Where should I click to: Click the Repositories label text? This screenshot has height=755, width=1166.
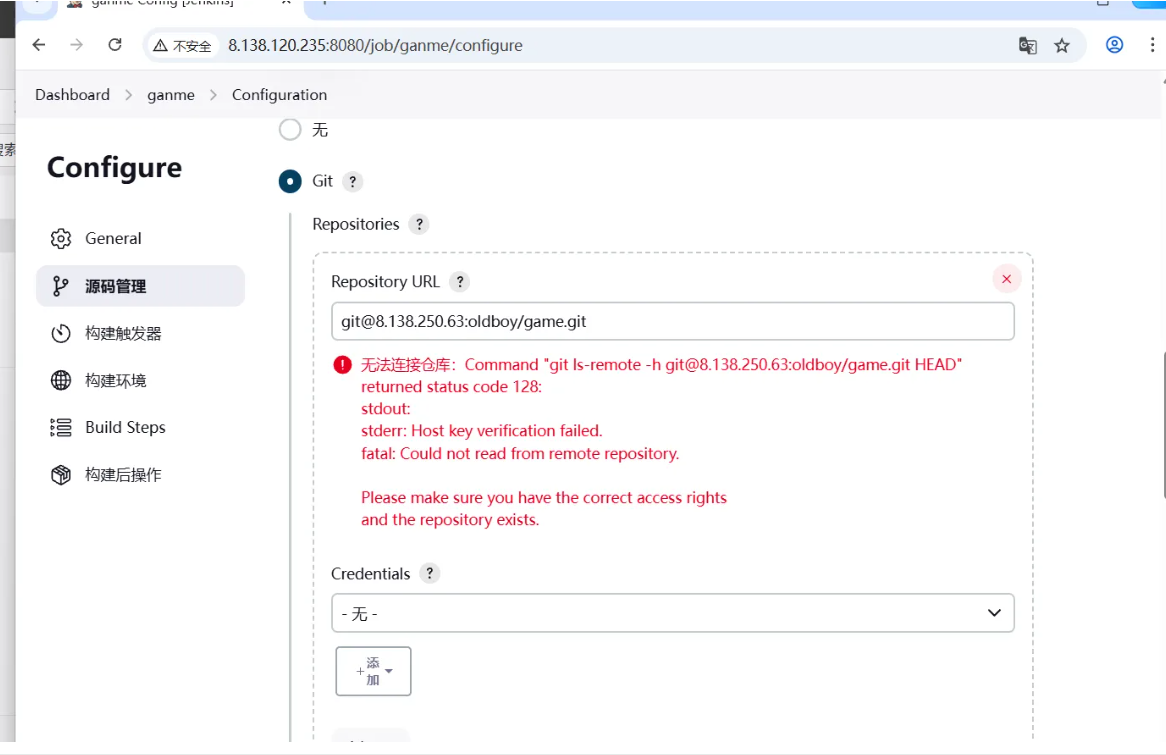[355, 225]
